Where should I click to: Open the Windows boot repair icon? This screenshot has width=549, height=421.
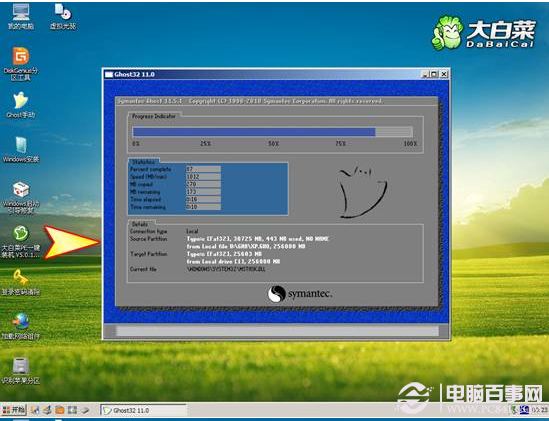[x=21, y=197]
